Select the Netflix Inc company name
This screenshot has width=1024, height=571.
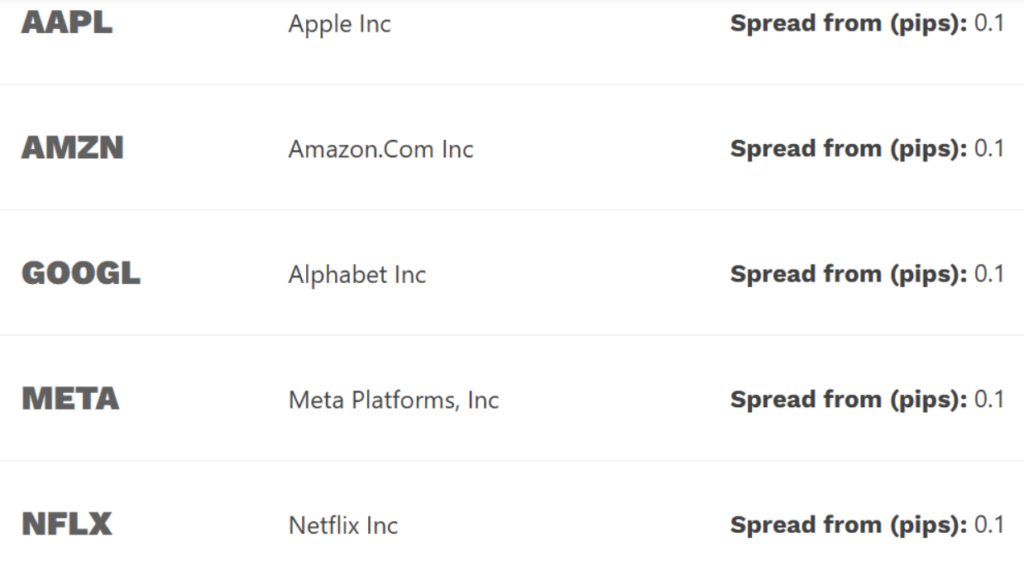point(343,525)
